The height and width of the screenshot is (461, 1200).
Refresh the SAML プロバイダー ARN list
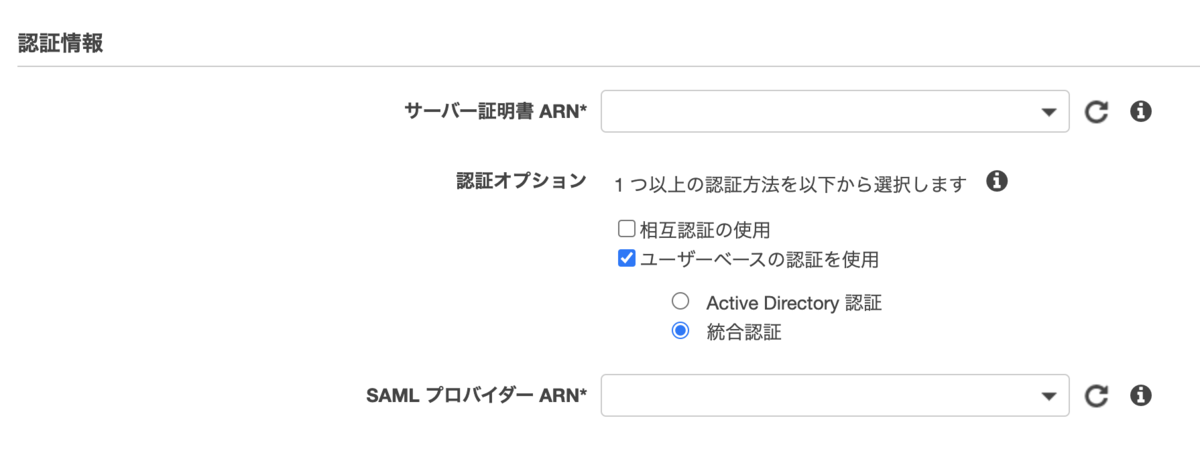[1097, 397]
